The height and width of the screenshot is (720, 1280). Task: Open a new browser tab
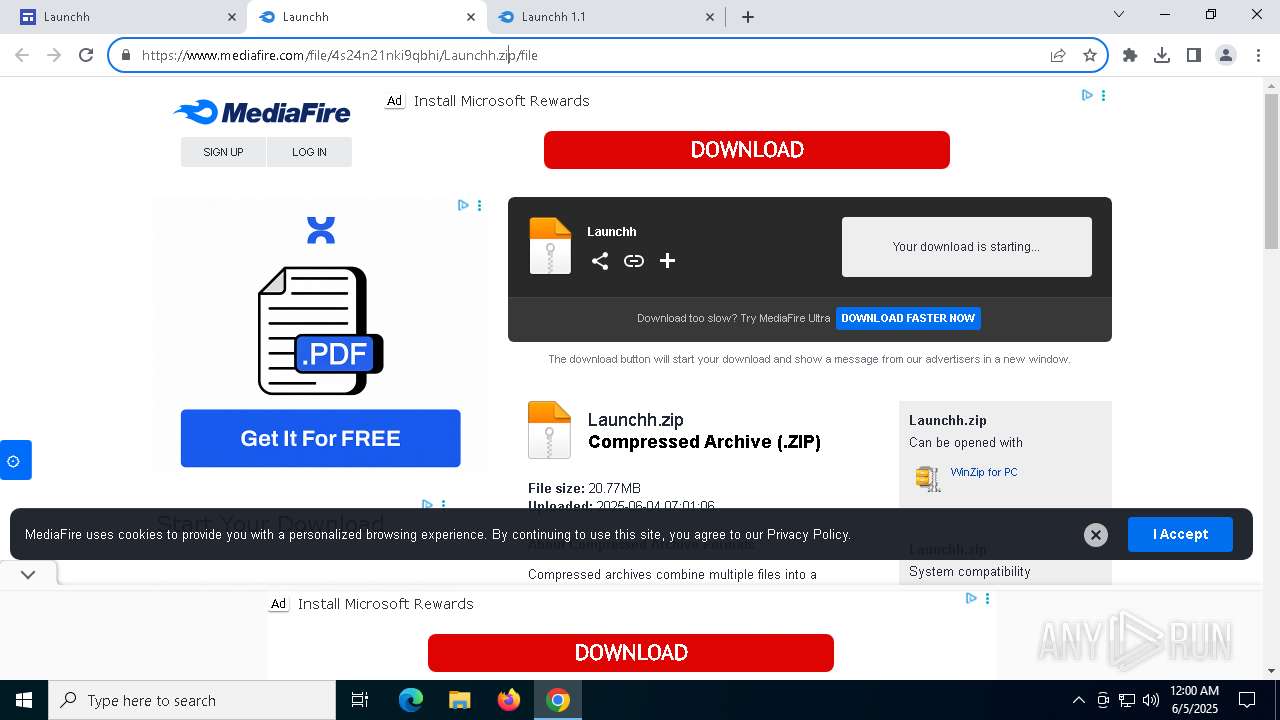click(748, 17)
